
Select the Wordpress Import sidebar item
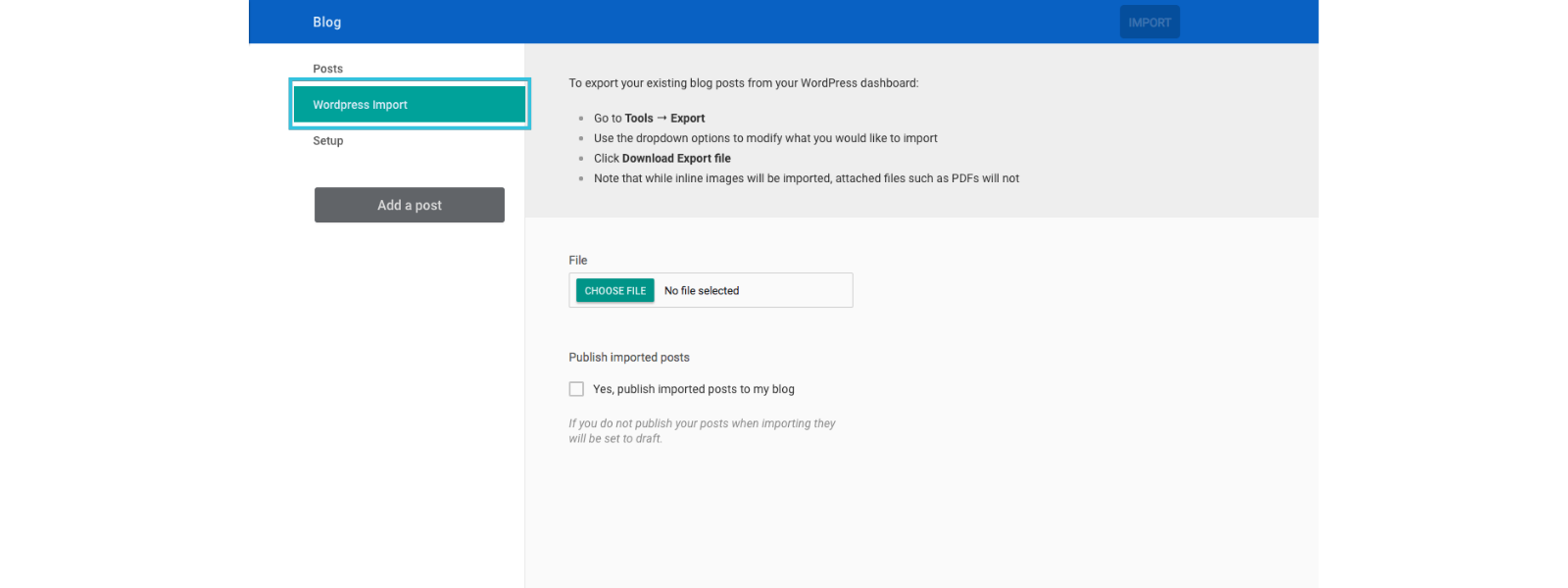[410, 105]
